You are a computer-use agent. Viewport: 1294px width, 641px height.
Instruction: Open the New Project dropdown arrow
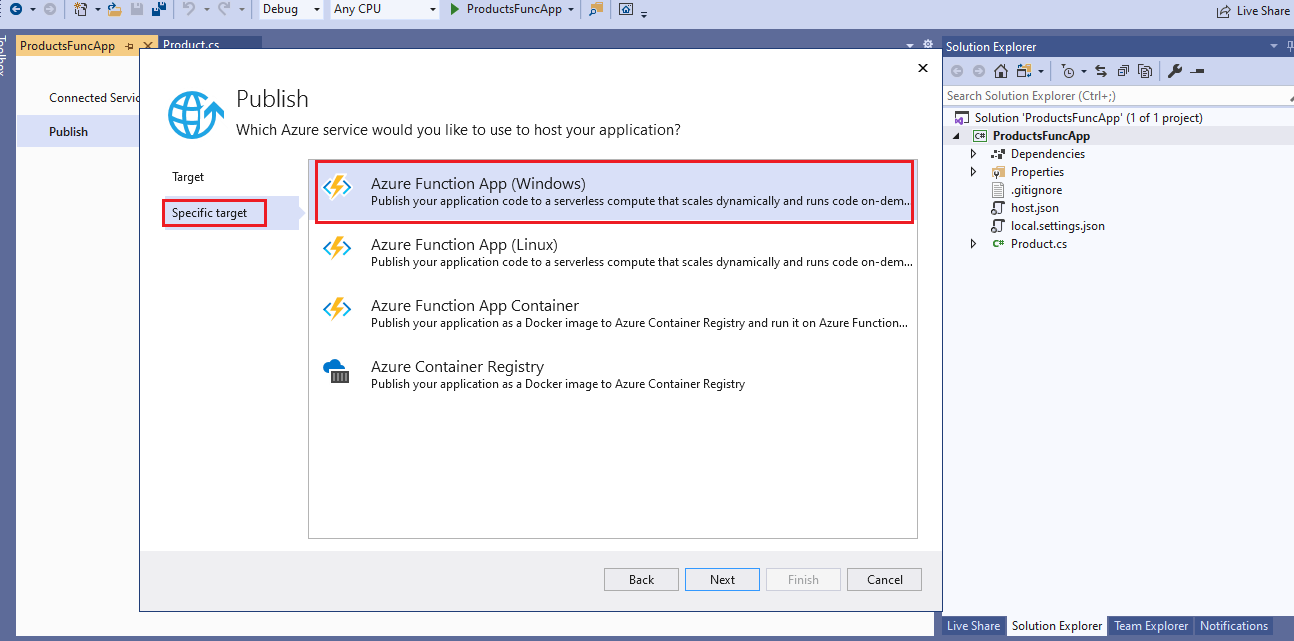pos(97,10)
